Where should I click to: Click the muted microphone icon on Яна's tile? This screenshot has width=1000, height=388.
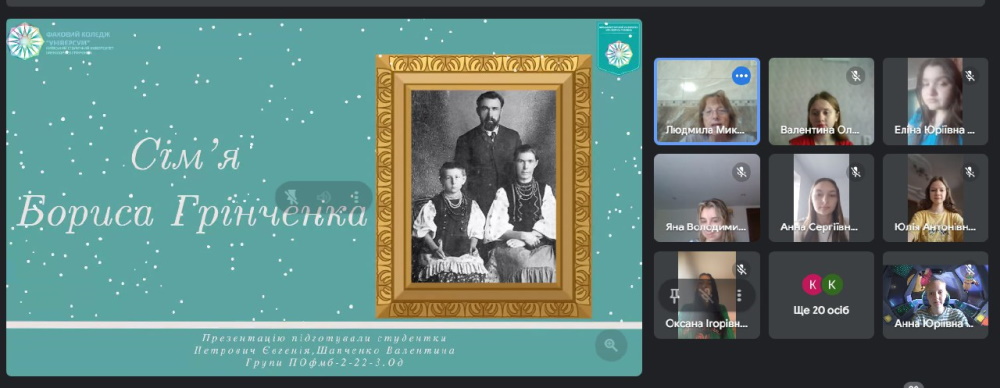(x=740, y=172)
